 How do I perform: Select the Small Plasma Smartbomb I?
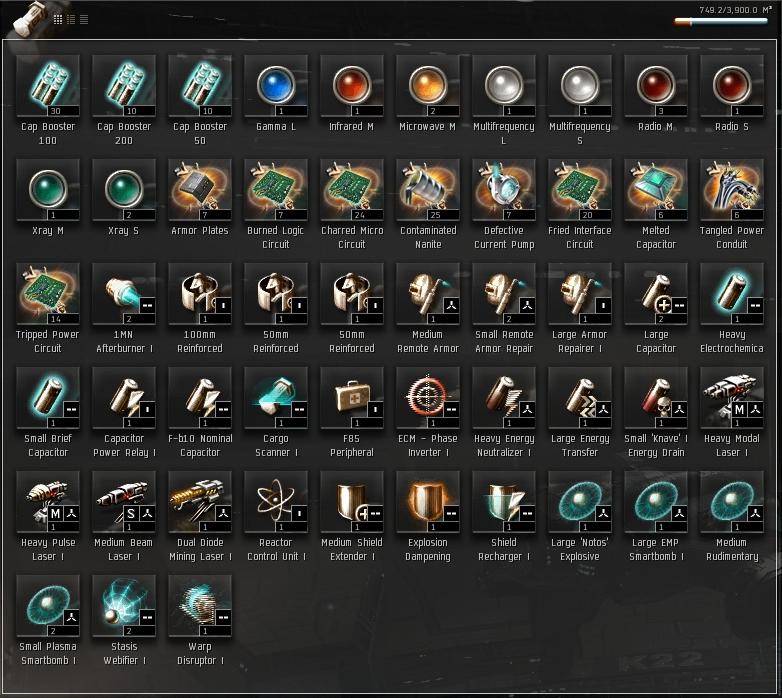tap(48, 606)
